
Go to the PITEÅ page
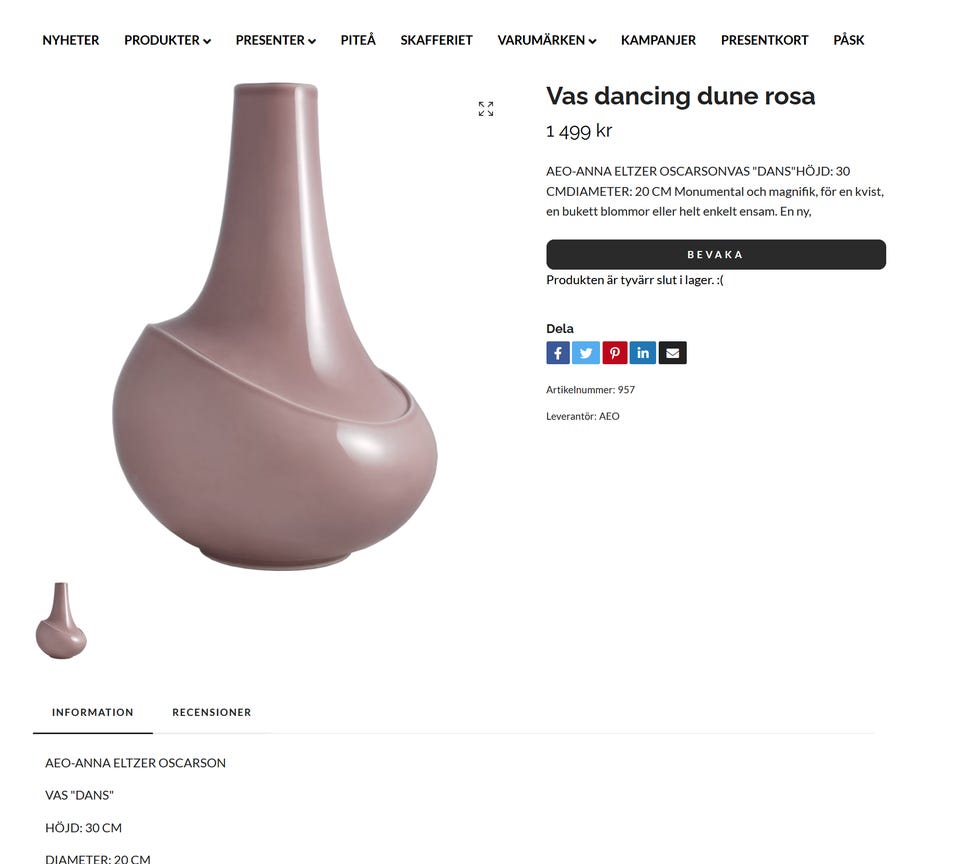pos(358,40)
